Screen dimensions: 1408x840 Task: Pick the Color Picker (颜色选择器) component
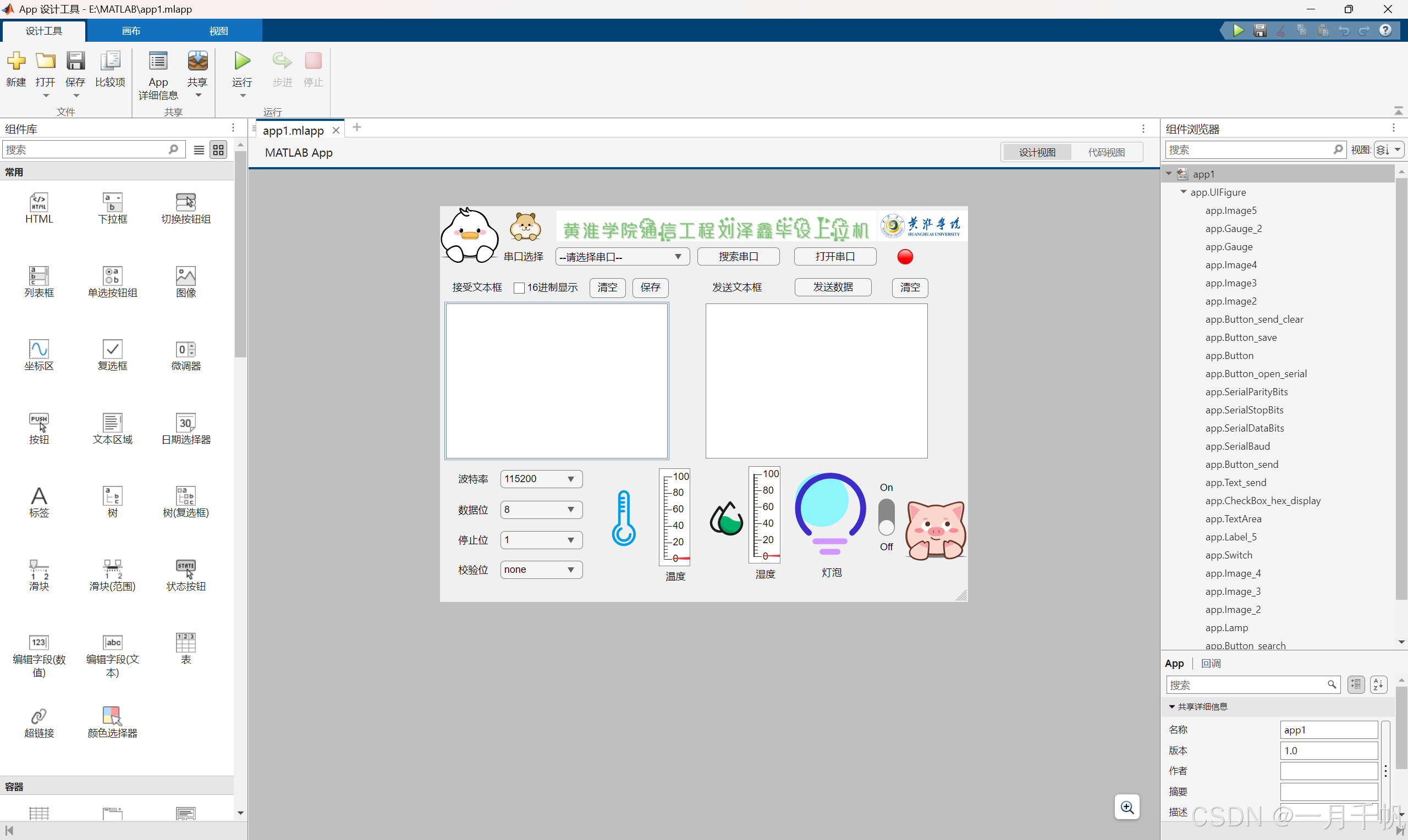tap(112, 716)
